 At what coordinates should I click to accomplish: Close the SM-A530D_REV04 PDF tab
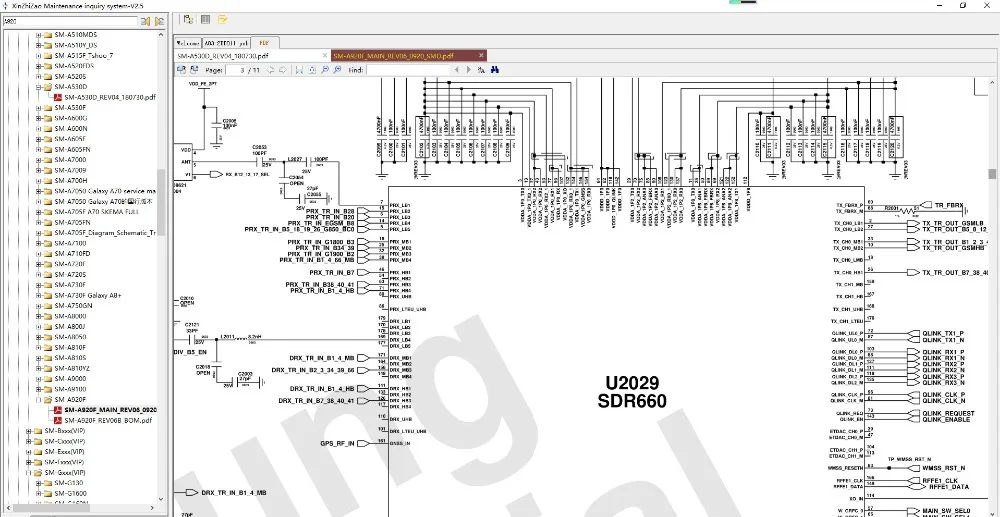pyautogui.click(x=323, y=56)
